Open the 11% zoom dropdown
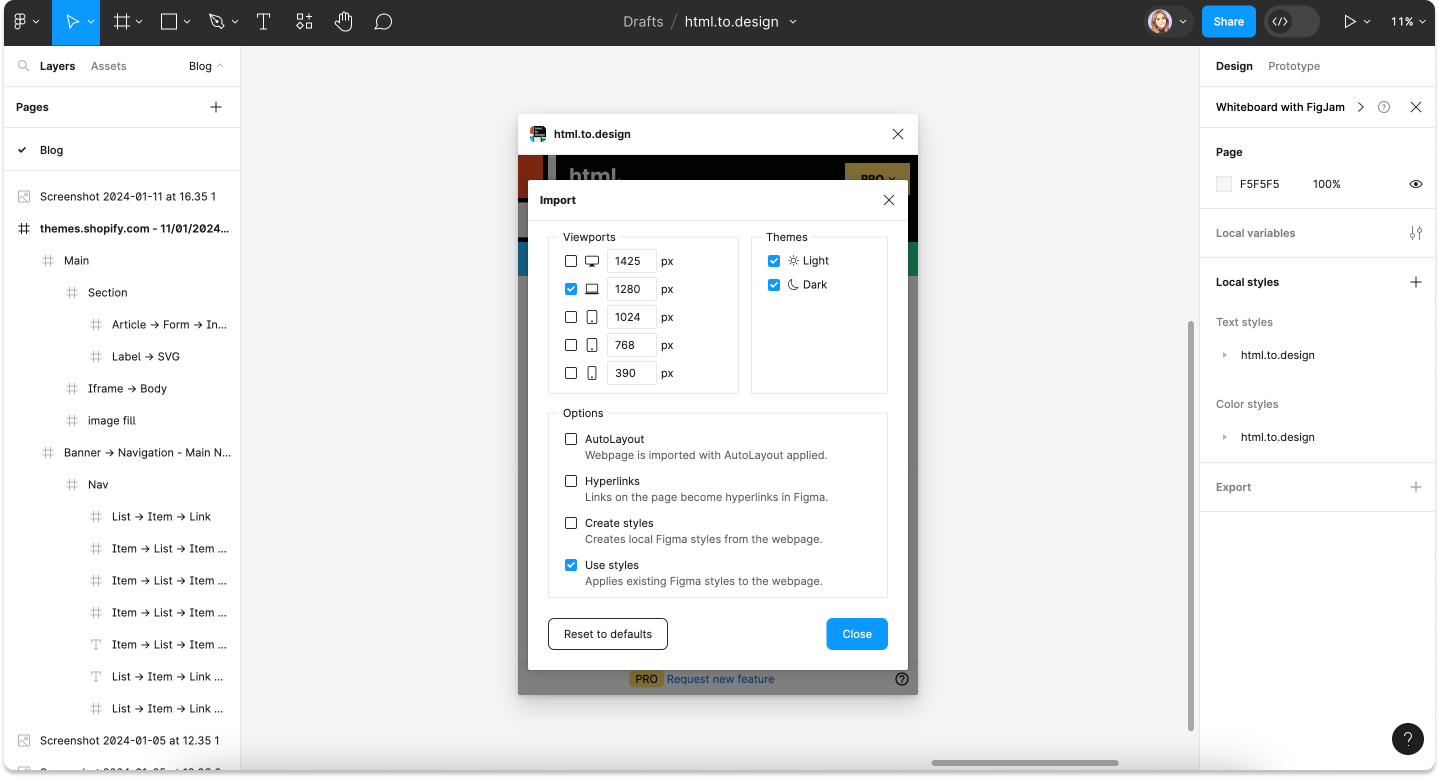 tap(1407, 21)
